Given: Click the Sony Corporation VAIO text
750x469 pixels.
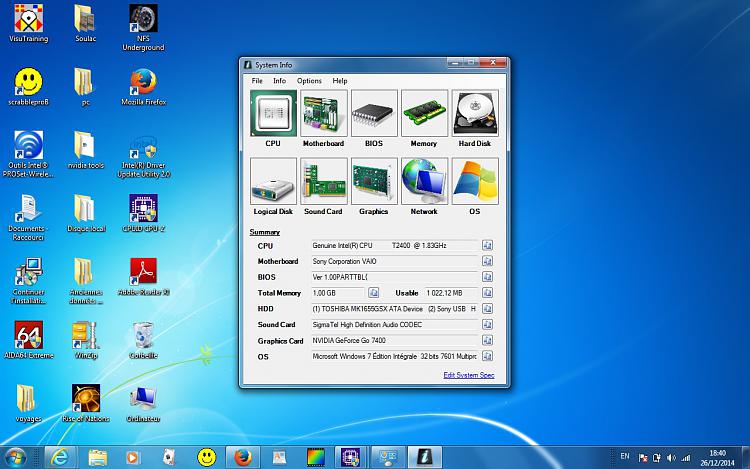Looking at the screenshot, I should click(344, 262).
